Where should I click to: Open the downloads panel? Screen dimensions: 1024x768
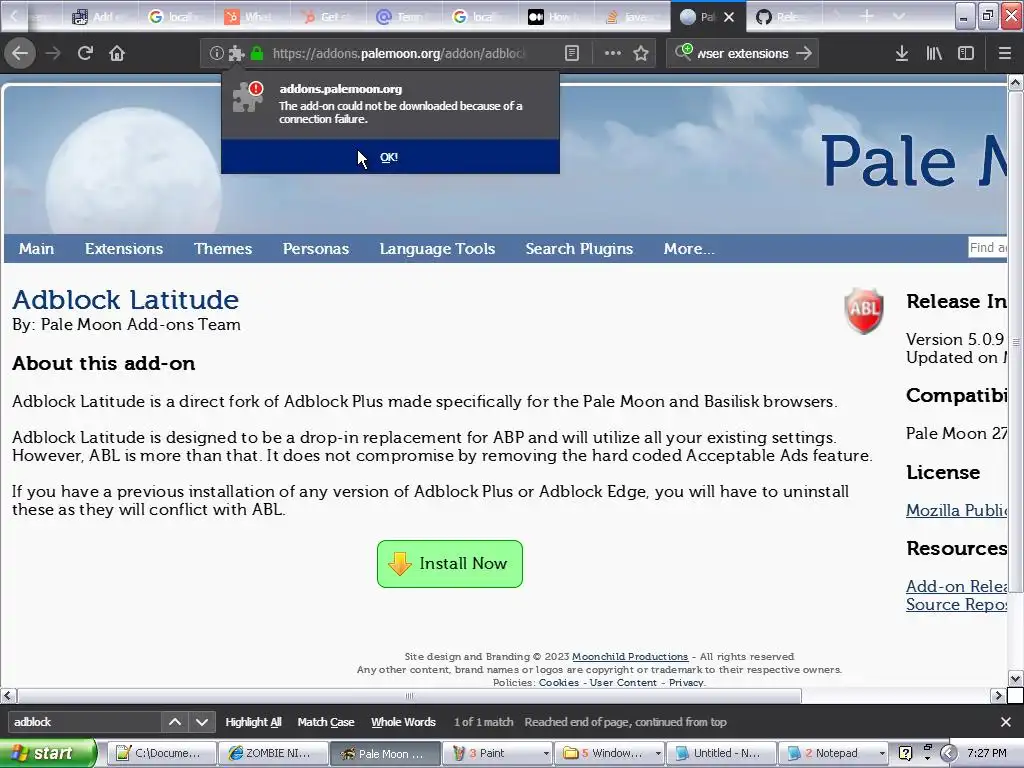tap(902, 54)
